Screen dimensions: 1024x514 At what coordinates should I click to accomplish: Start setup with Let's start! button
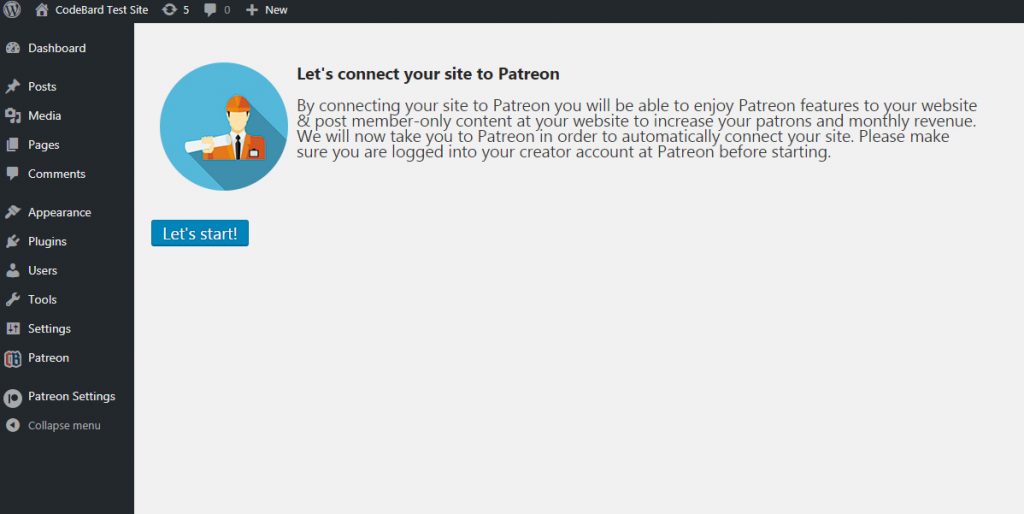point(200,233)
